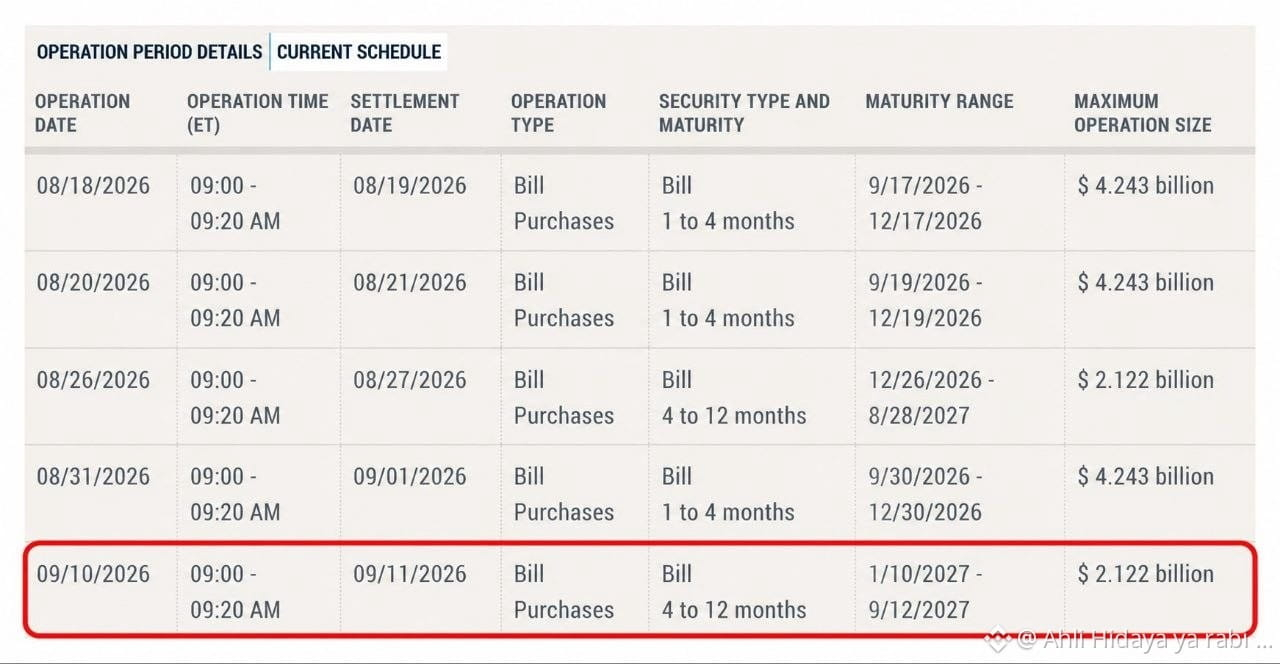Click the Operation Time (ET) column header
The height and width of the screenshot is (664, 1280).
(x=257, y=113)
